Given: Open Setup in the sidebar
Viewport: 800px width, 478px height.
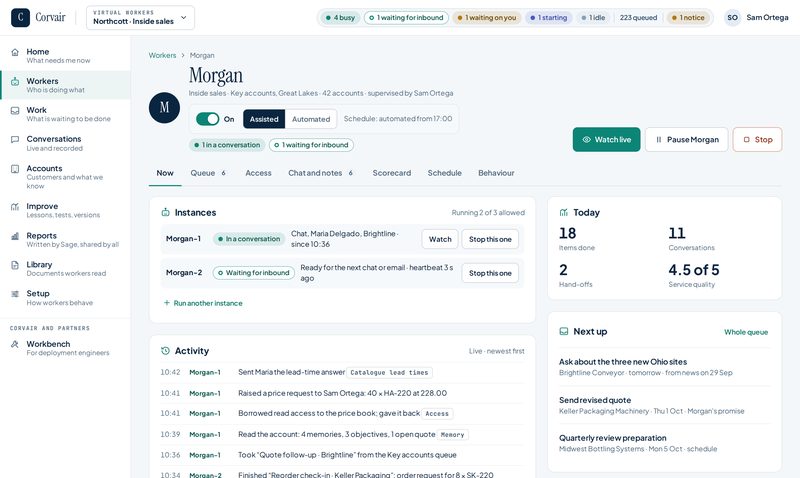Looking at the screenshot, I should tap(65, 298).
